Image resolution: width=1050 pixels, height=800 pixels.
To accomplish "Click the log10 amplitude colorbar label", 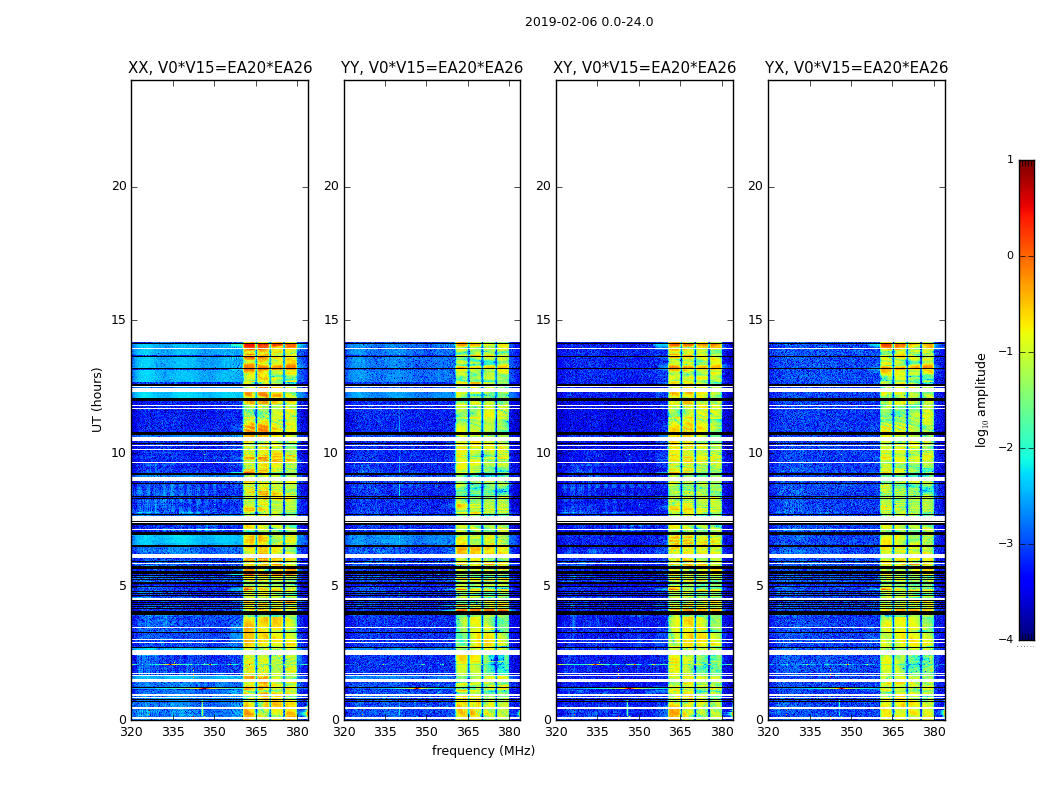I will [x=981, y=400].
